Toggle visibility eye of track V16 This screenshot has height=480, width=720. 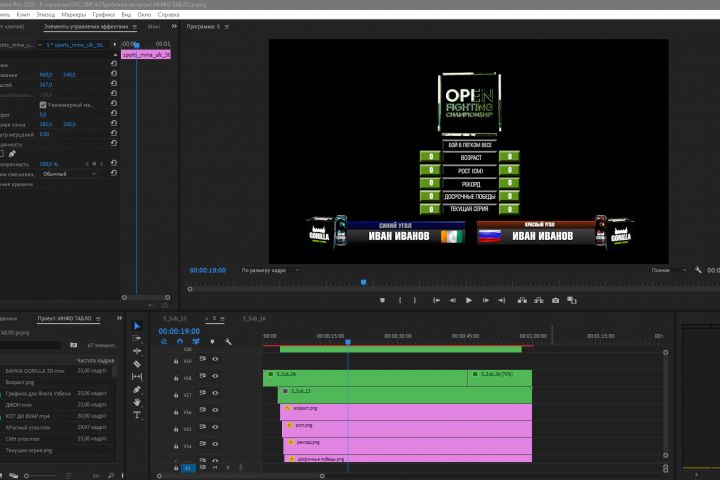(215, 410)
